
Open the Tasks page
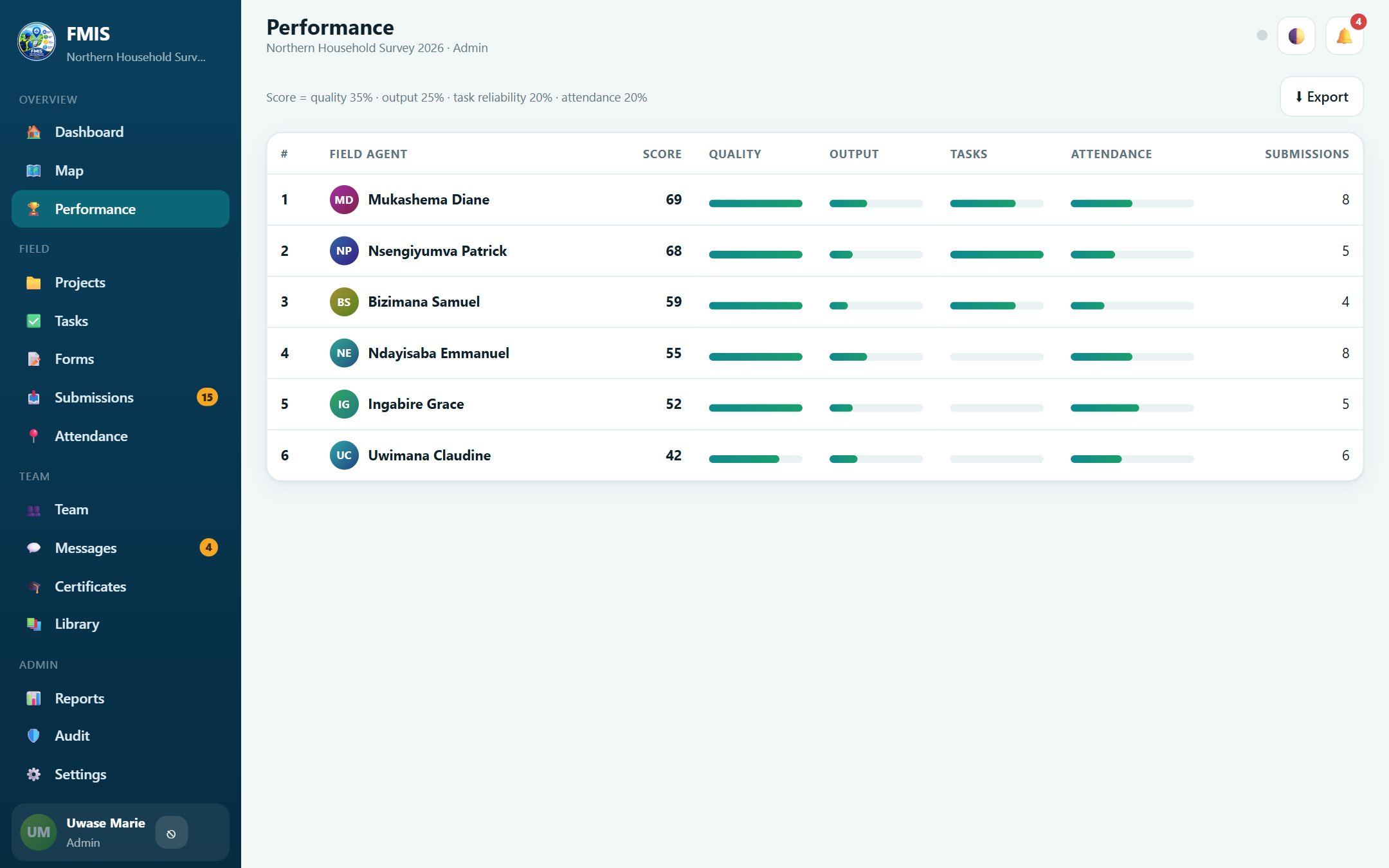[x=120, y=321]
